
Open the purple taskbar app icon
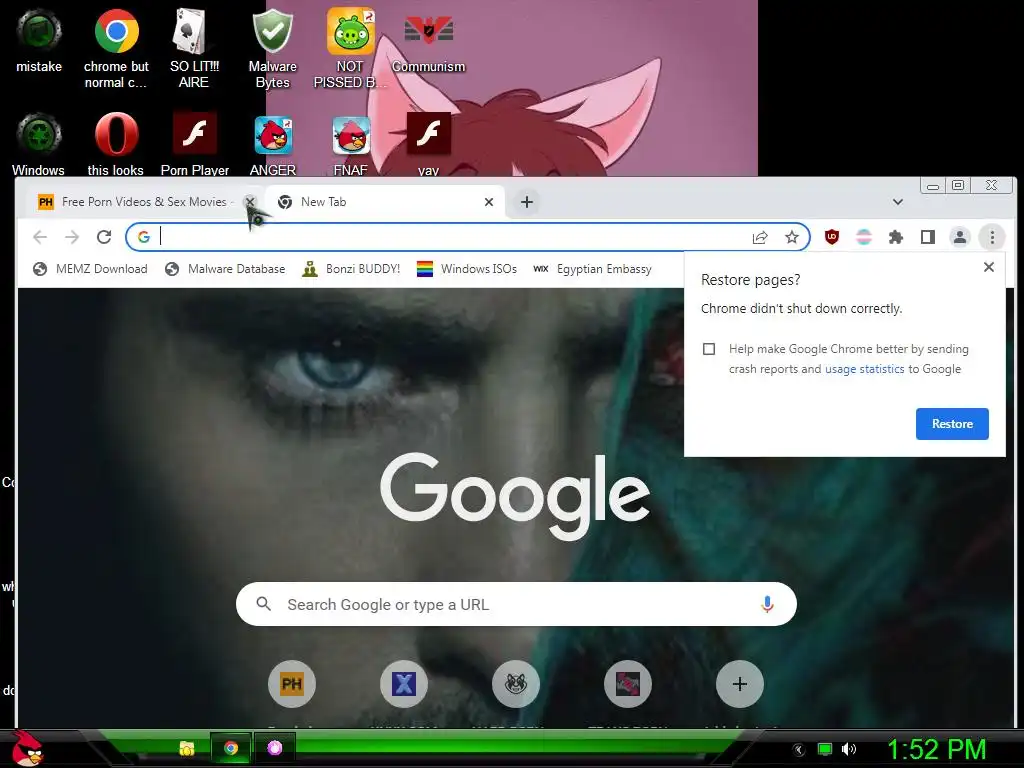[x=274, y=748]
